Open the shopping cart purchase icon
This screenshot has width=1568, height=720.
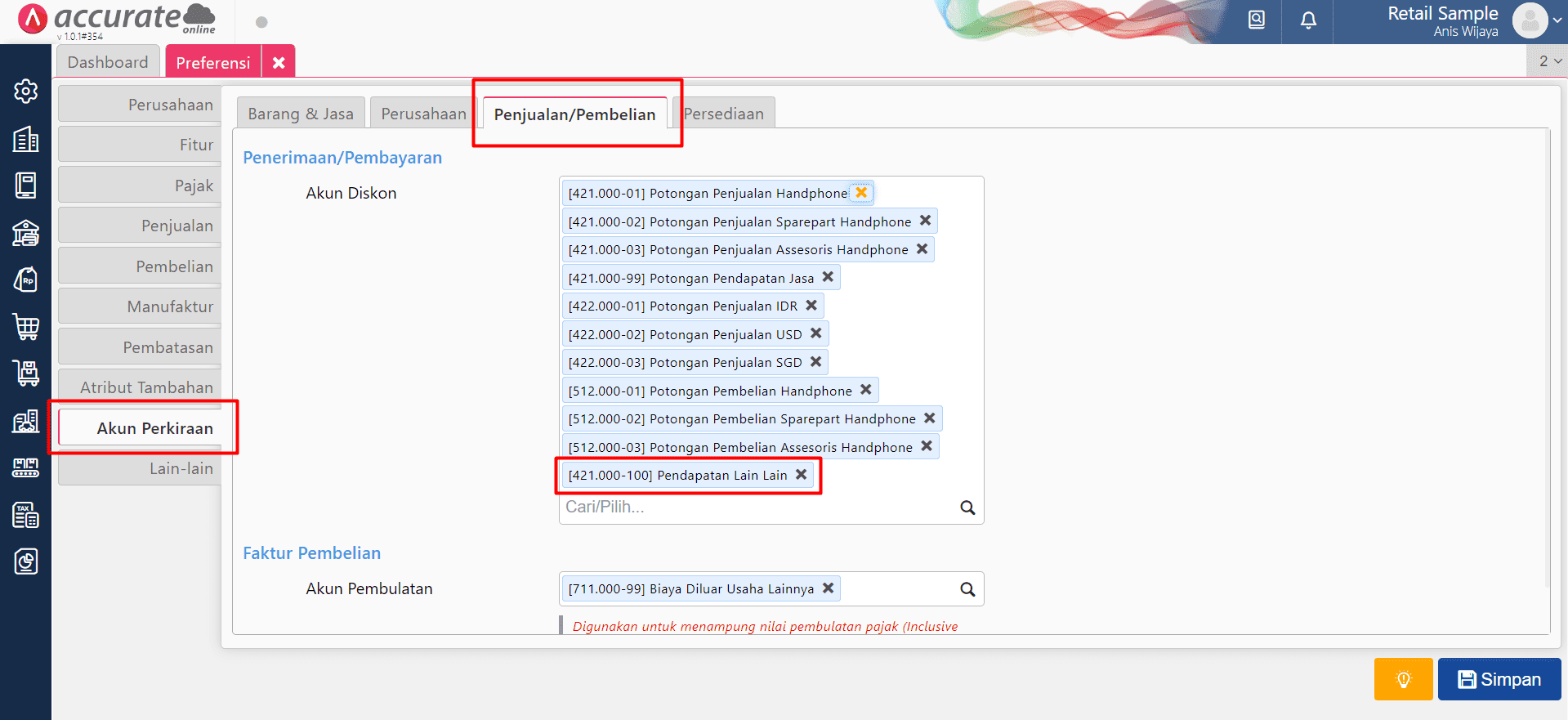[x=25, y=327]
